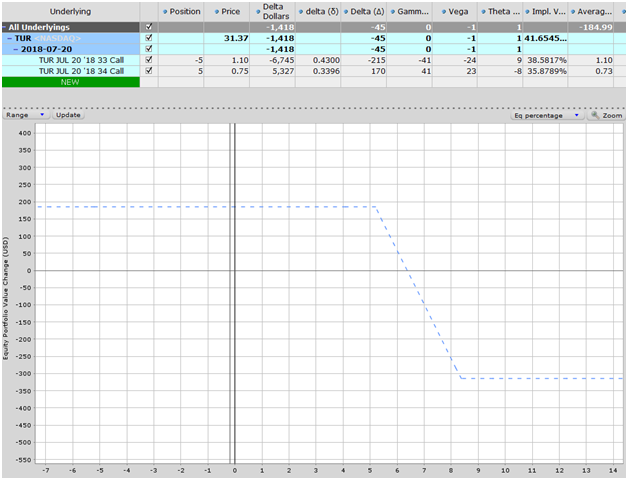Collapse the TUR underlying tree node
Screen dimensions: 628x480
tap(10, 38)
